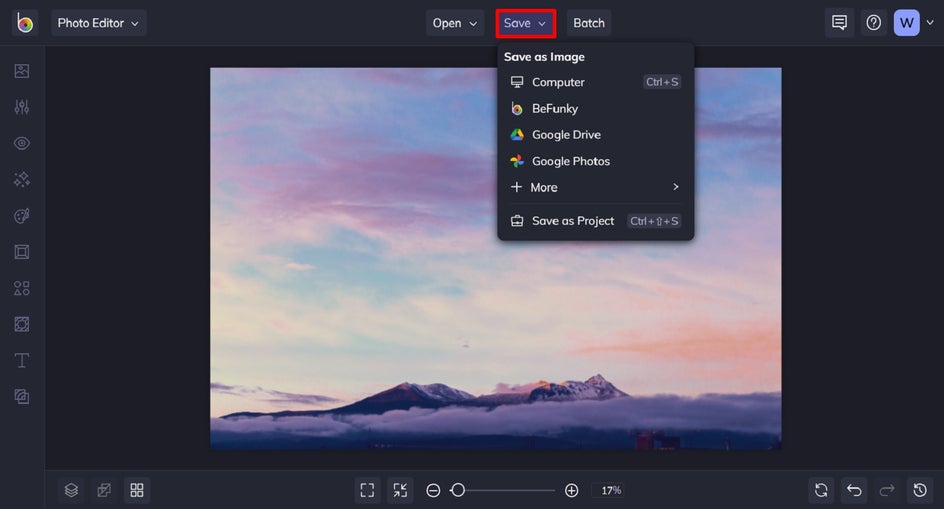The height and width of the screenshot is (509, 944).
Task: Expand the Photo Editor mode dropdown
Action: [98, 23]
